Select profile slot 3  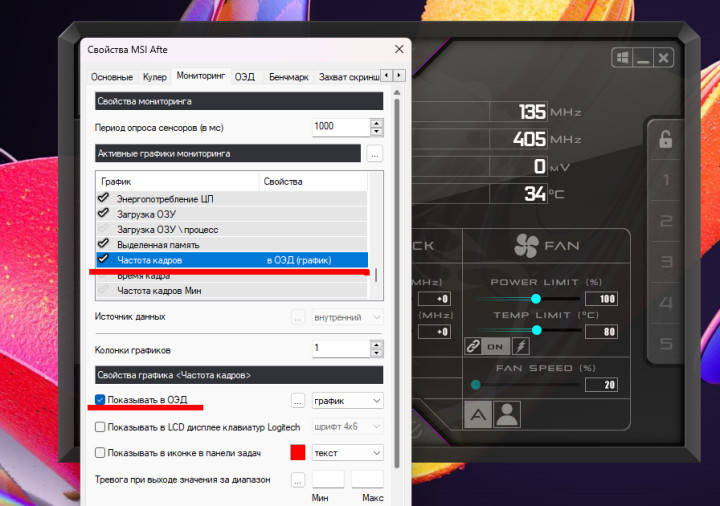pyautogui.click(x=666, y=263)
